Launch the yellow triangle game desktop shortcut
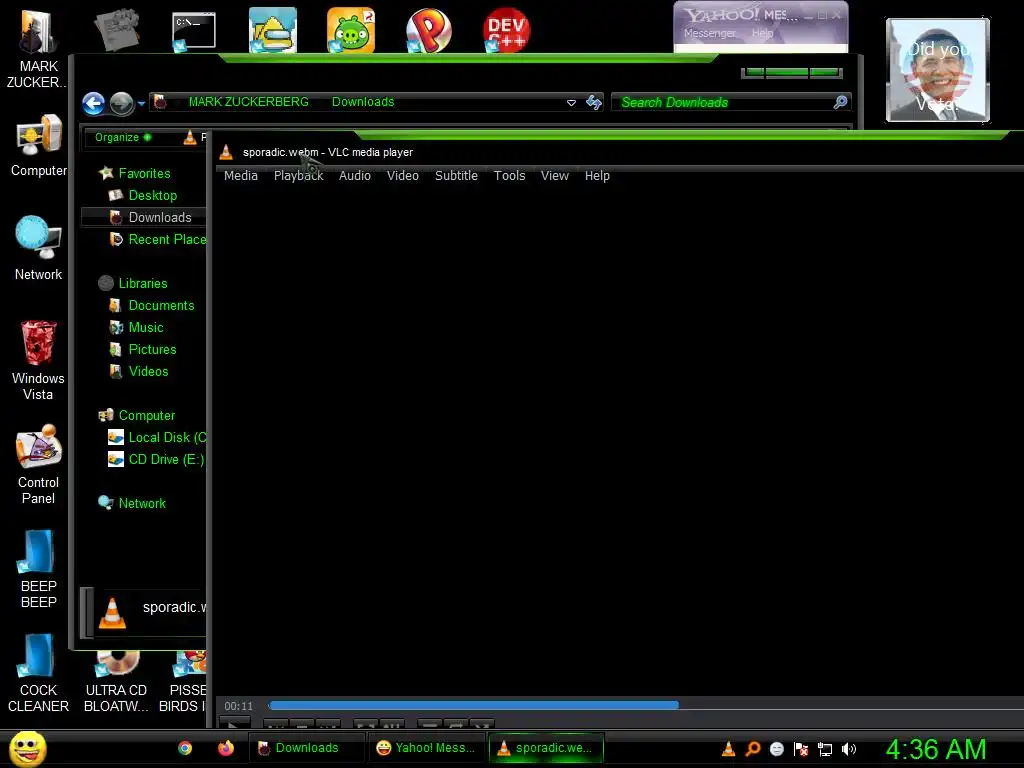The image size is (1024, 768). pos(272,30)
